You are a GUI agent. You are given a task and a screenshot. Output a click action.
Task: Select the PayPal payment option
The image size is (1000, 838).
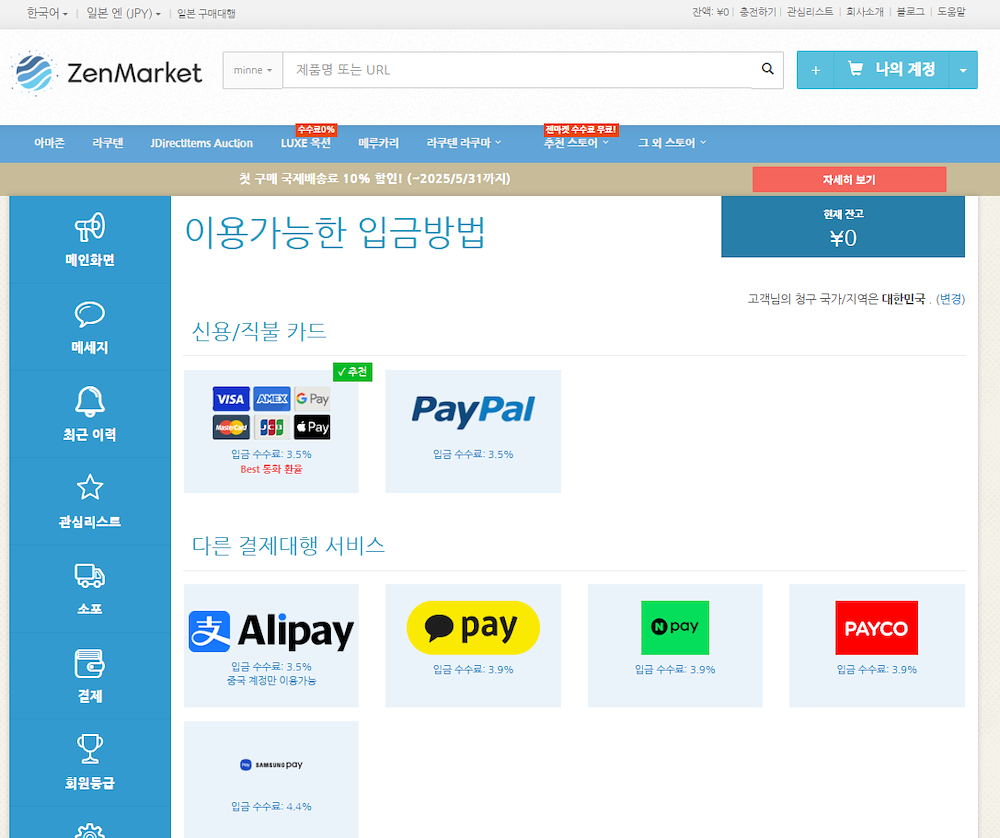[473, 431]
